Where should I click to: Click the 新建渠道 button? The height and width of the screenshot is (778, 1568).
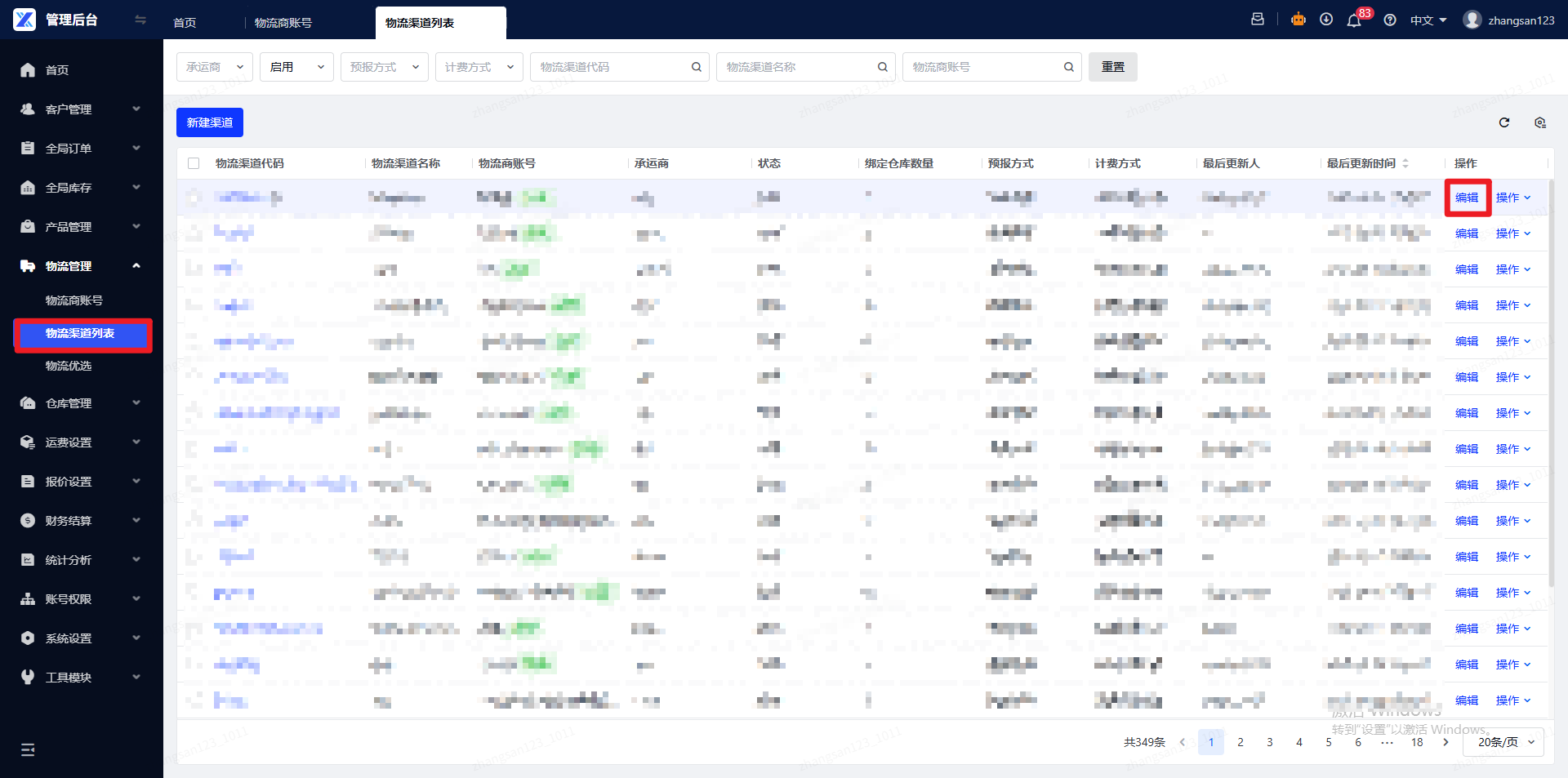210,122
